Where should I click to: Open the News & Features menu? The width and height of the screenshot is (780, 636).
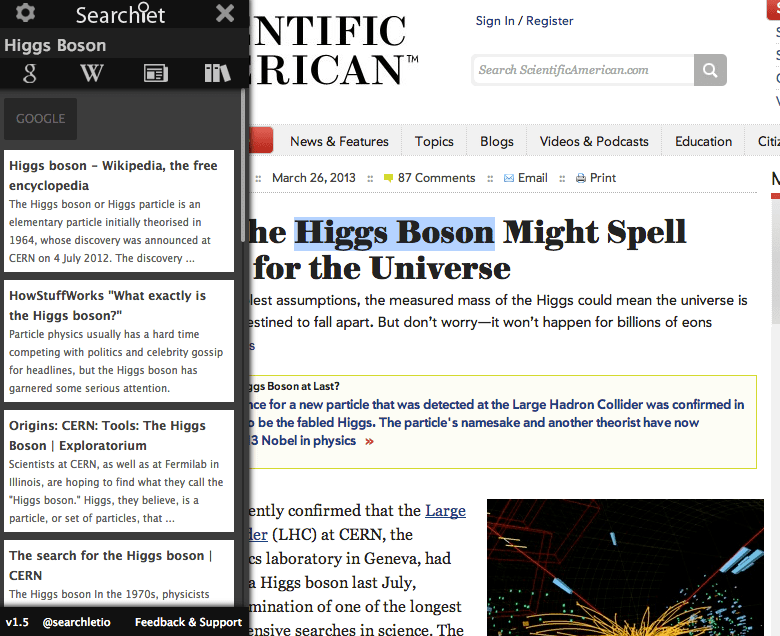(337, 141)
